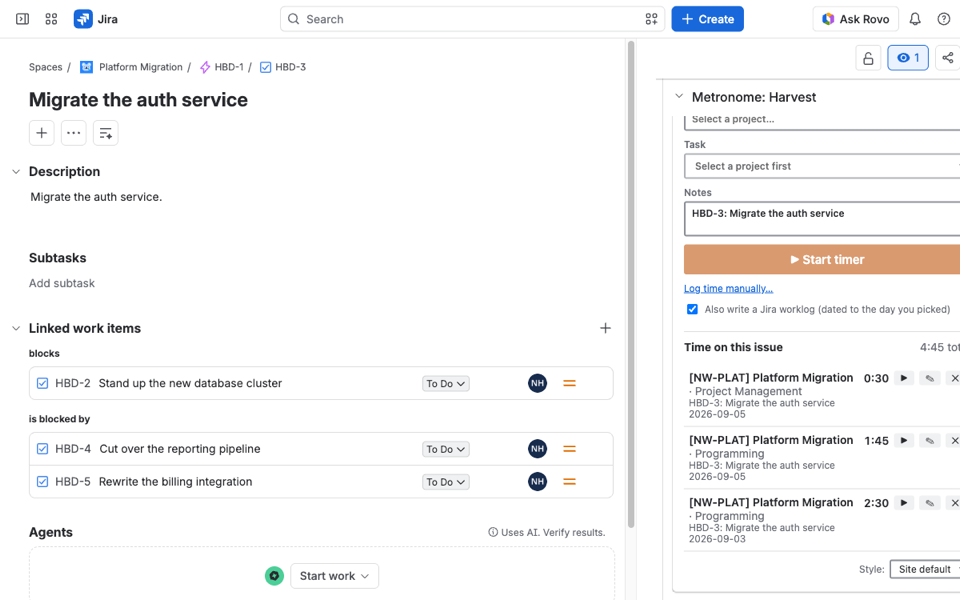Viewport: 960px width, 600px height.
Task: Go to Jira home via logo
Action: pos(96,19)
